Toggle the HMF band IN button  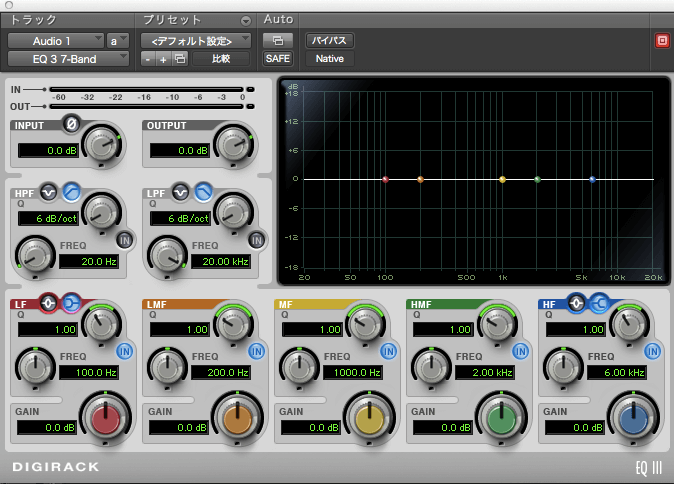tap(521, 351)
